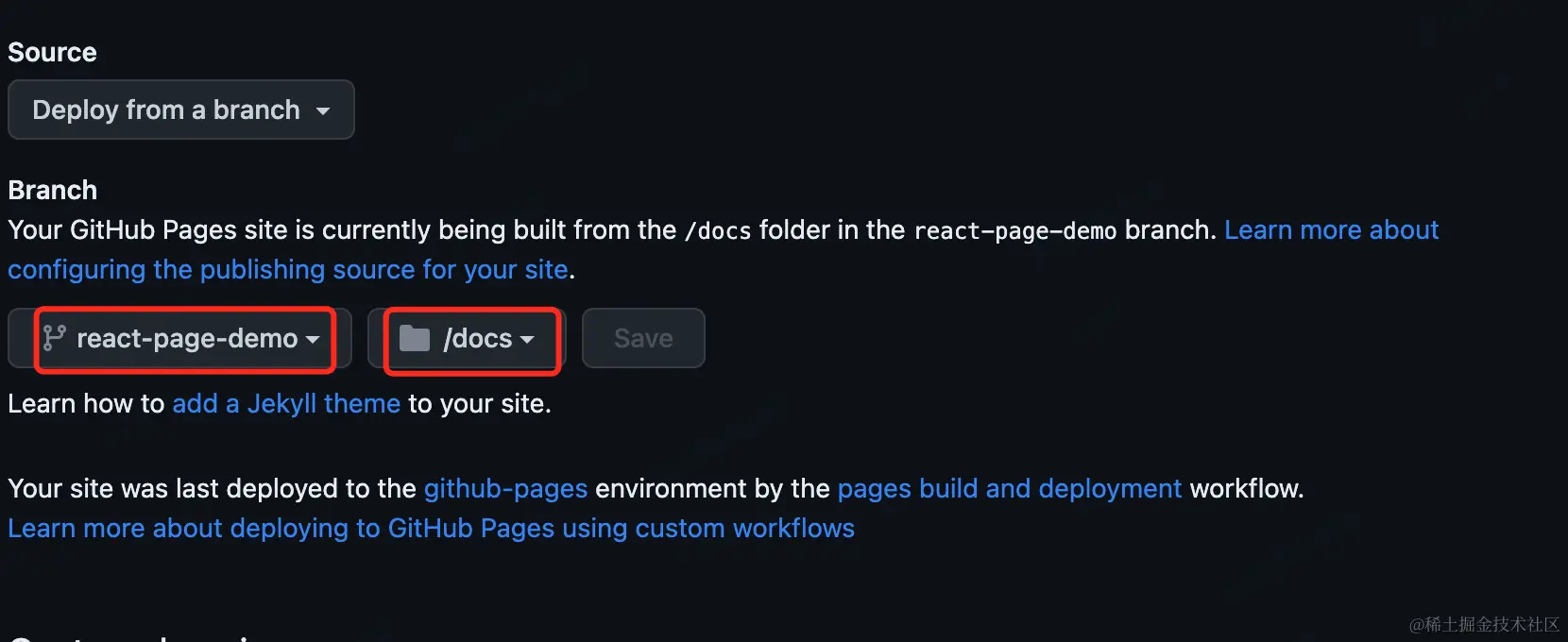The height and width of the screenshot is (642, 1568).
Task: Click the watermark text in the bottom corner
Action: 1484,624
